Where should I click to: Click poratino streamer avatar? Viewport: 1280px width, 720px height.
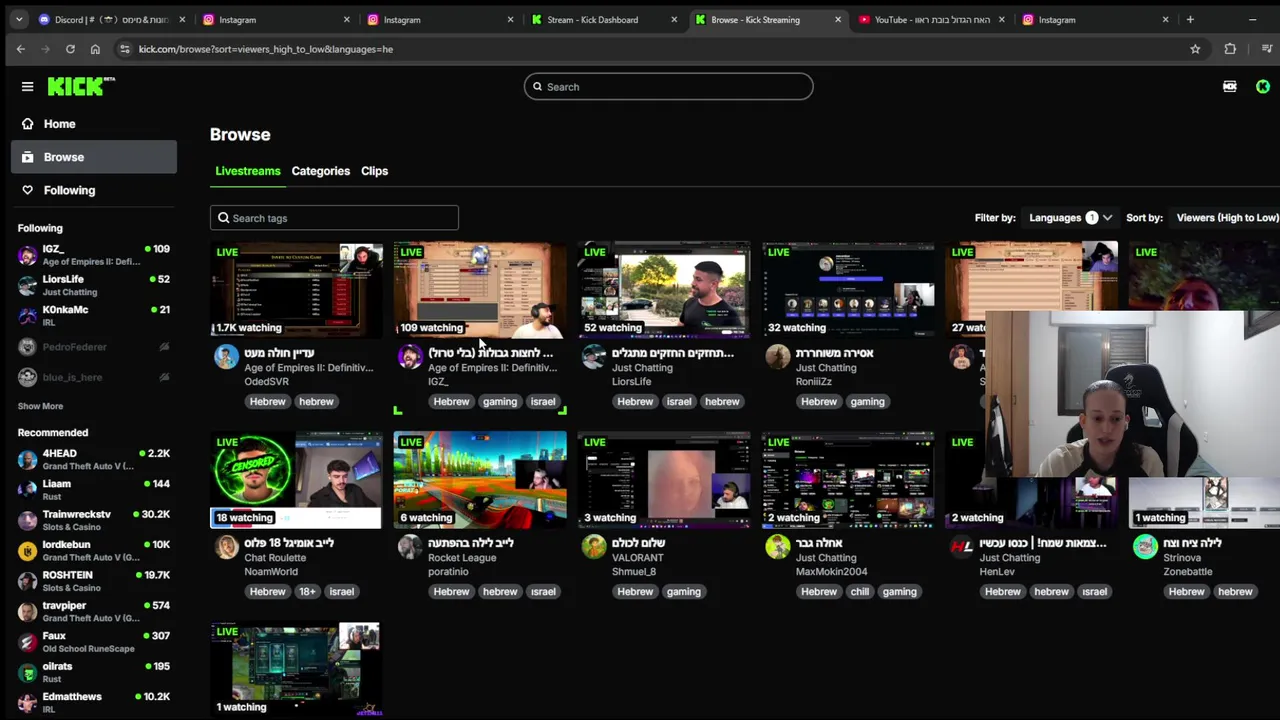pos(410,547)
